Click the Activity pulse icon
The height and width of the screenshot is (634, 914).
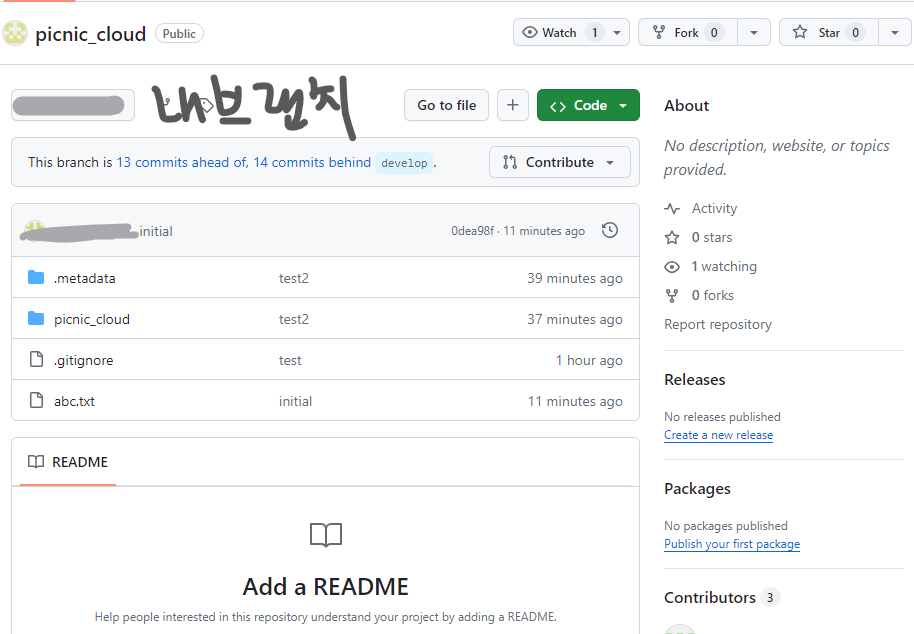pyautogui.click(x=672, y=208)
